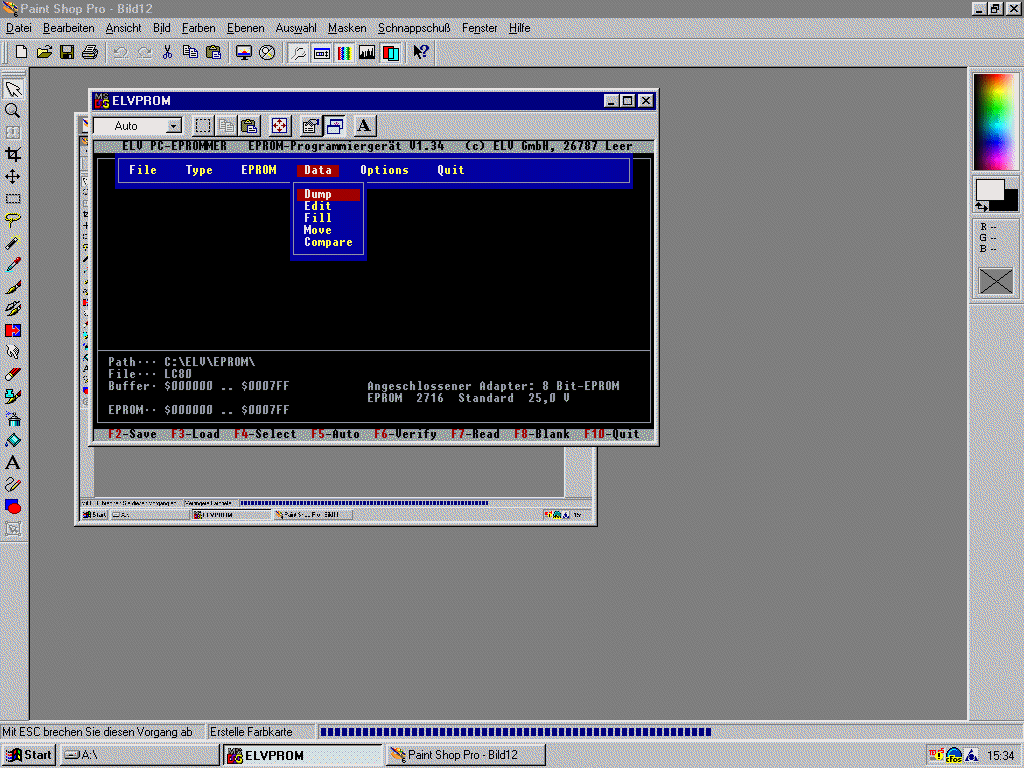
Task: Click the Paste icon in Paint Shop Pro toolbar
Action: coord(213,52)
